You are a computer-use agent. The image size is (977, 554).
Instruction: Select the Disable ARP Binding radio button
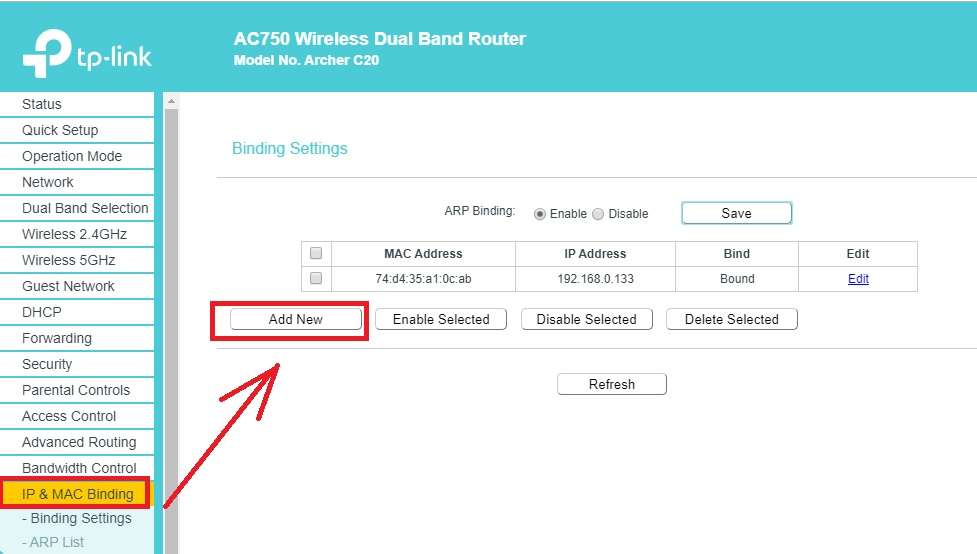point(598,213)
